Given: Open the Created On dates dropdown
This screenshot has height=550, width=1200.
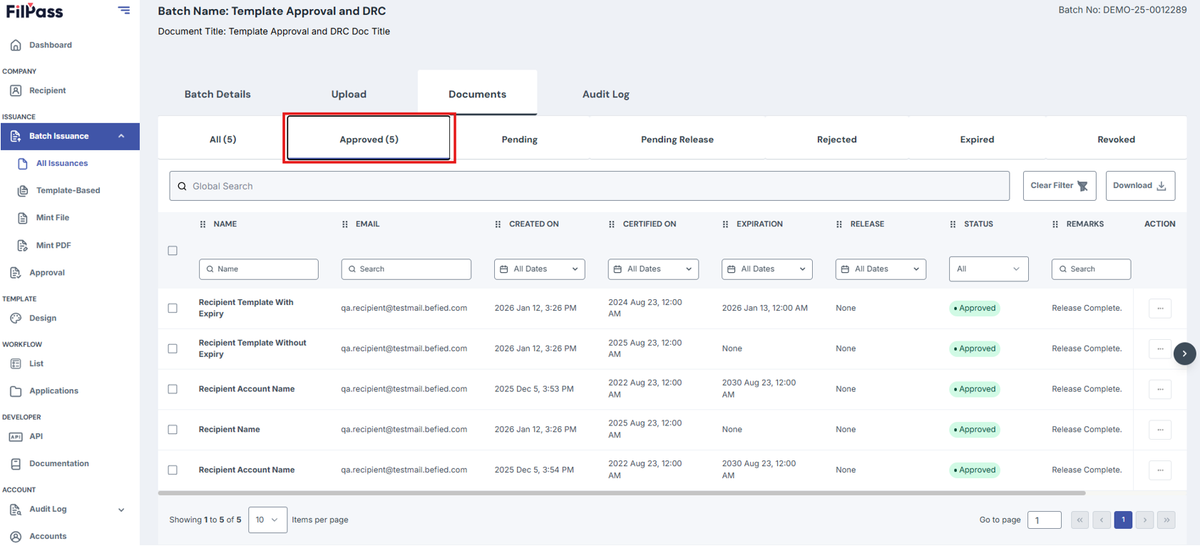Looking at the screenshot, I should [540, 269].
